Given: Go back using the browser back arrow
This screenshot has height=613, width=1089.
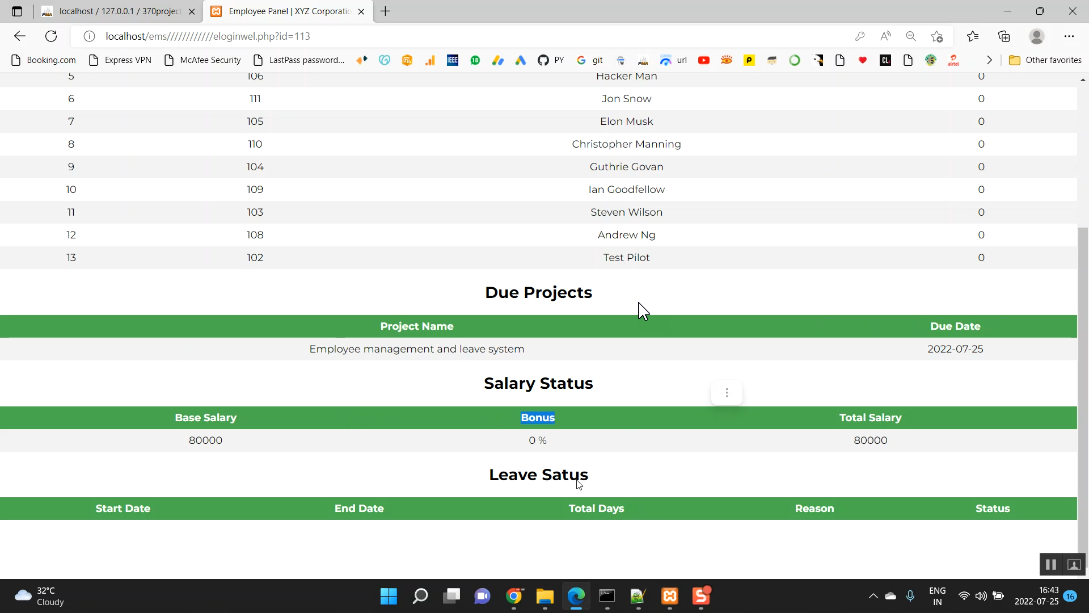Looking at the screenshot, I should coord(20,36).
